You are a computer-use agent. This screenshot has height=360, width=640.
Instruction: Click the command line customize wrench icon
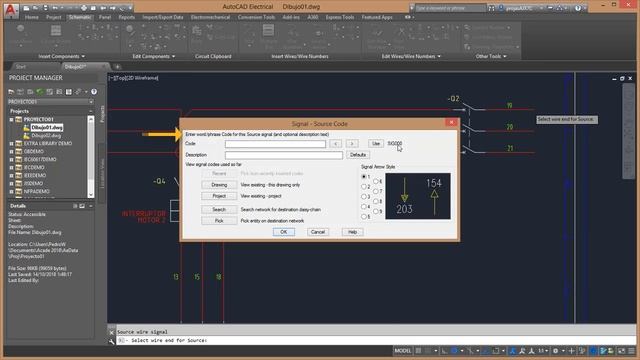pos(111,341)
